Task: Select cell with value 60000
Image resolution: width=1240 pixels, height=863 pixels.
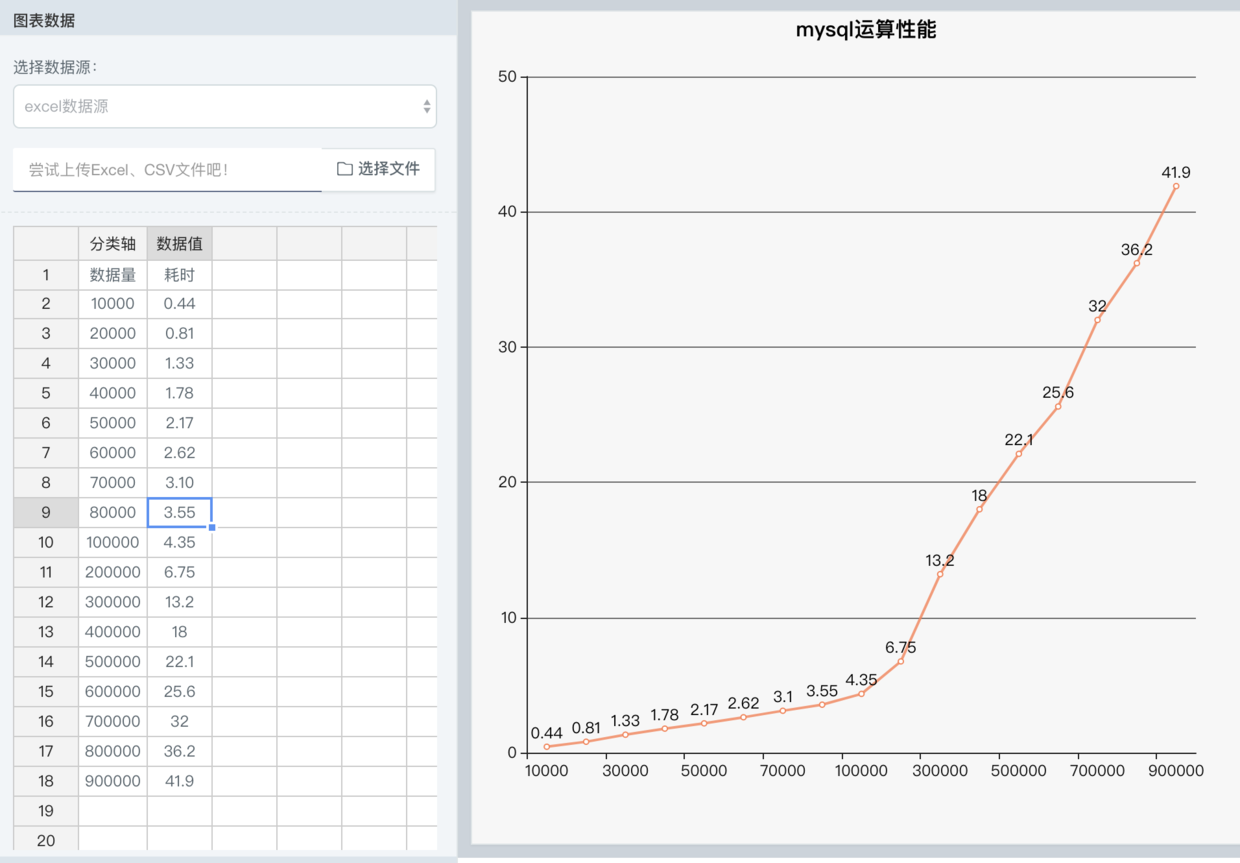Action: coord(113,453)
